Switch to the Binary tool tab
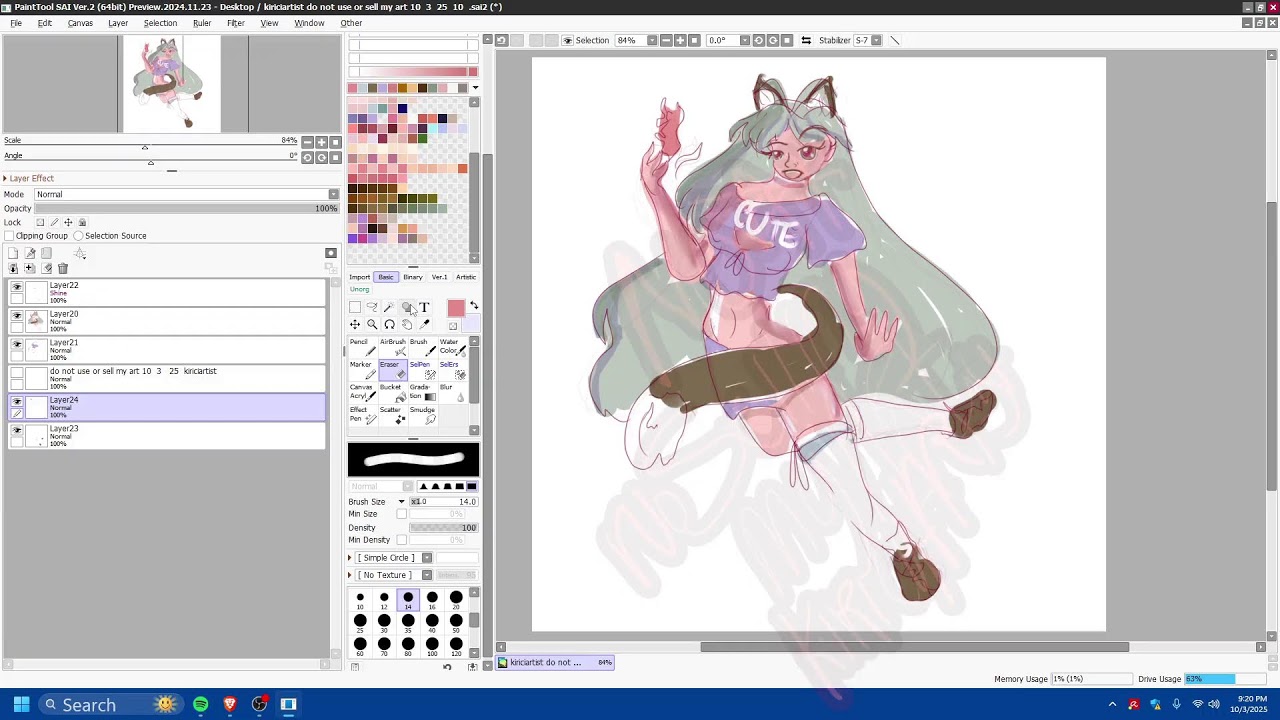 point(413,277)
